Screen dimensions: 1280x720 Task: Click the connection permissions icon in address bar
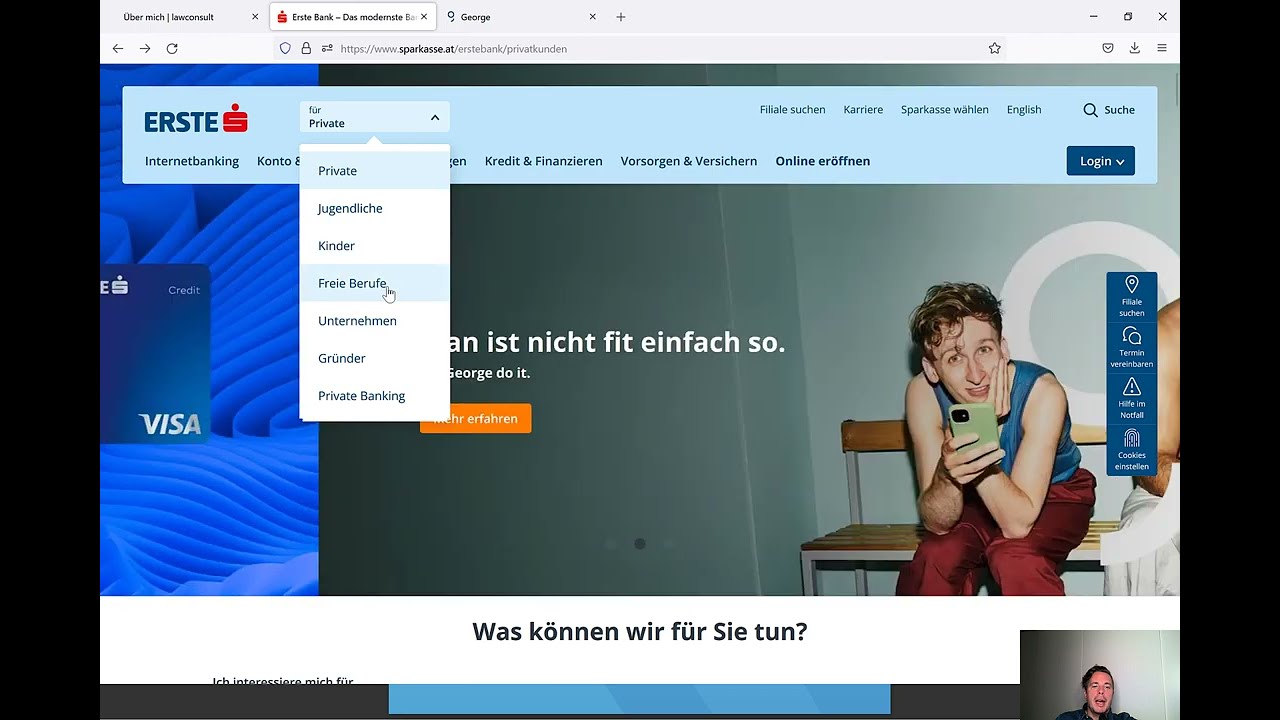point(326,48)
